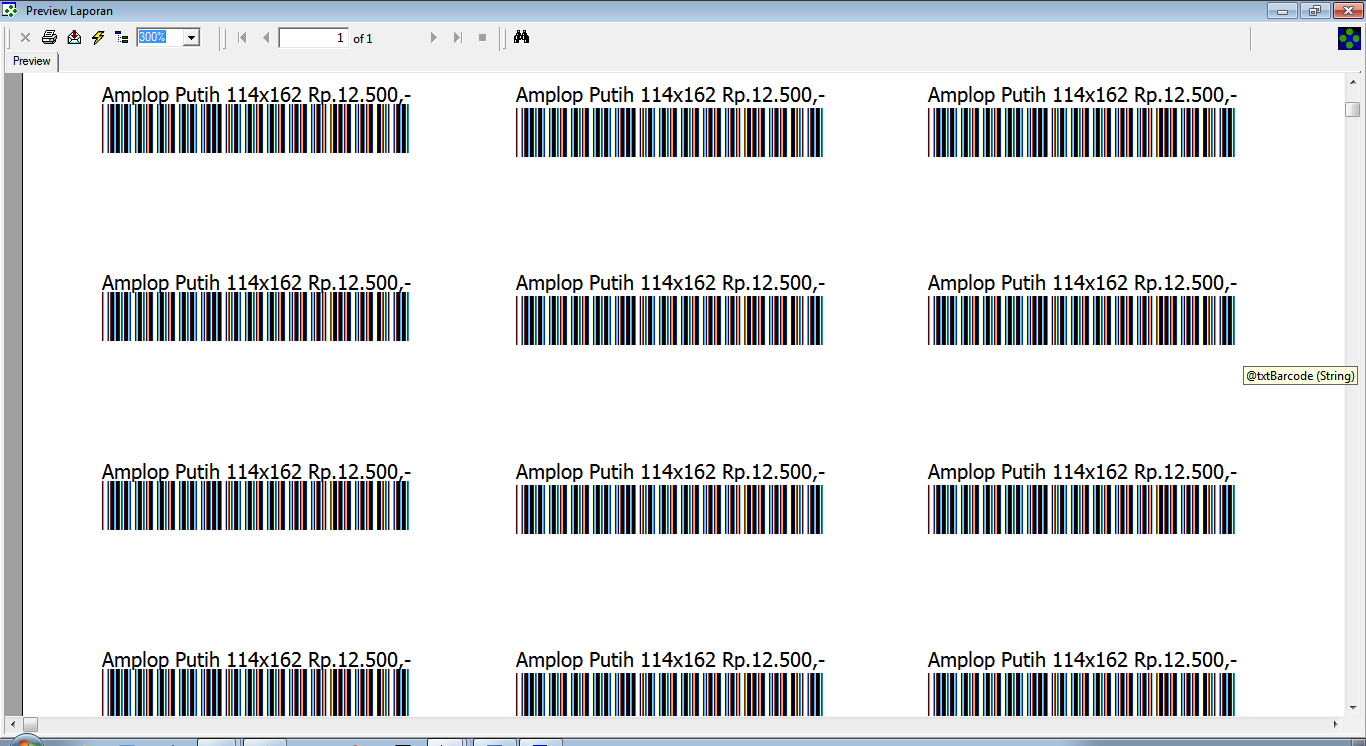Click the Print Report printer icon
The image size is (1366, 746).
49,38
